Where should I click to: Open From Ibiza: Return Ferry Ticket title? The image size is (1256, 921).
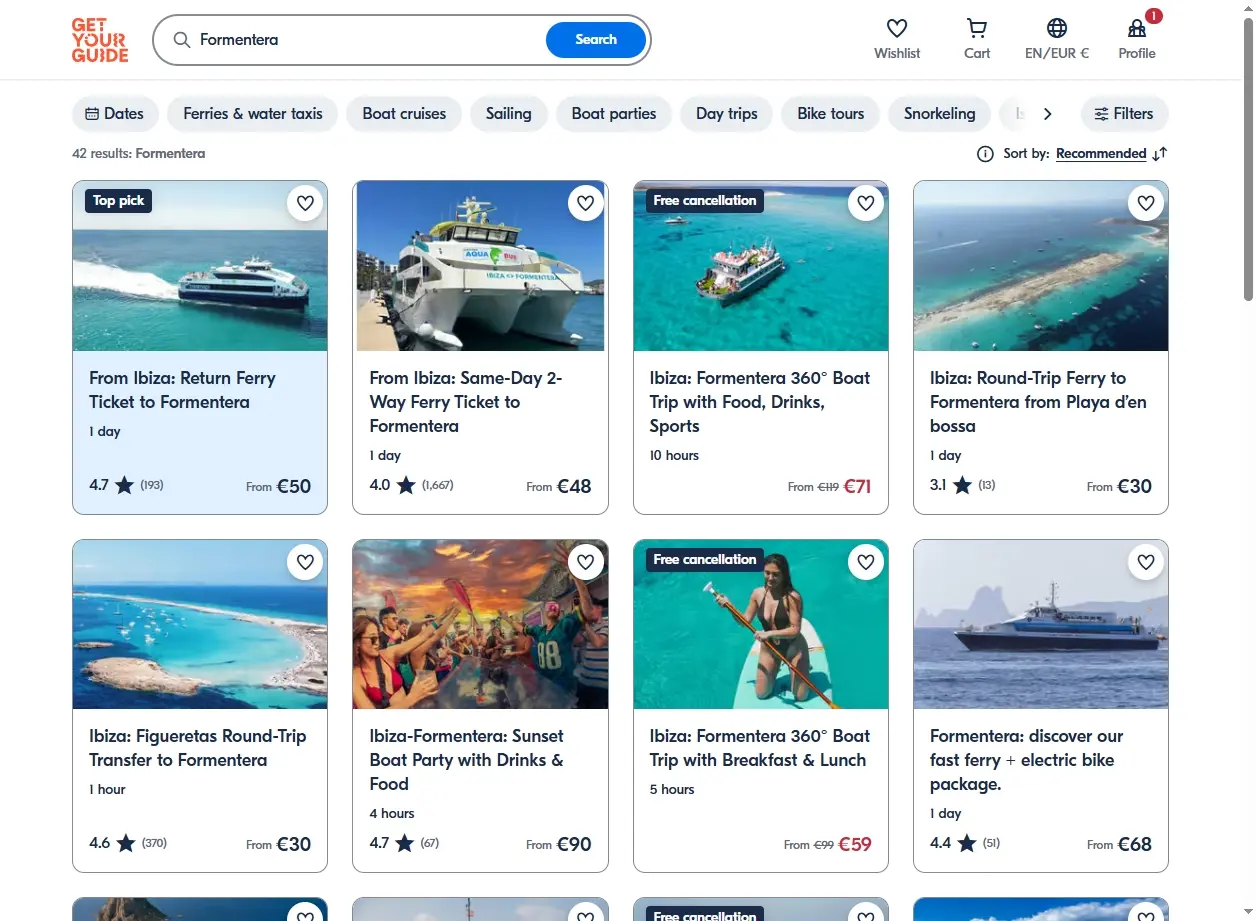[182, 390]
